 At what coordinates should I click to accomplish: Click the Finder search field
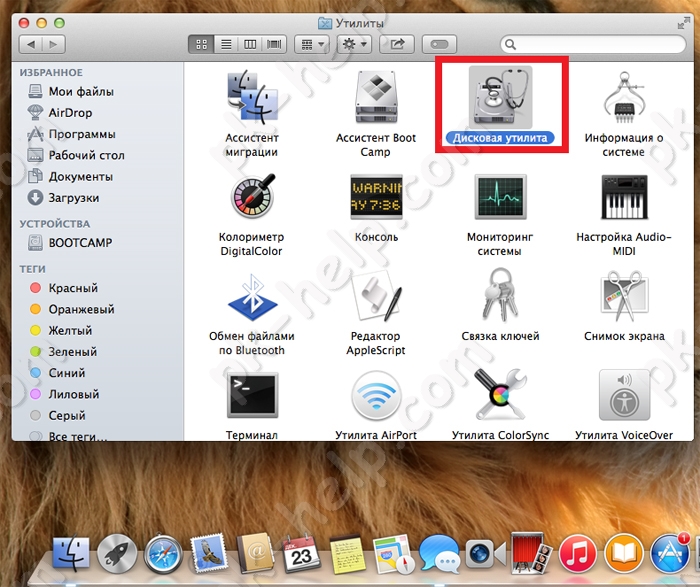(593, 44)
